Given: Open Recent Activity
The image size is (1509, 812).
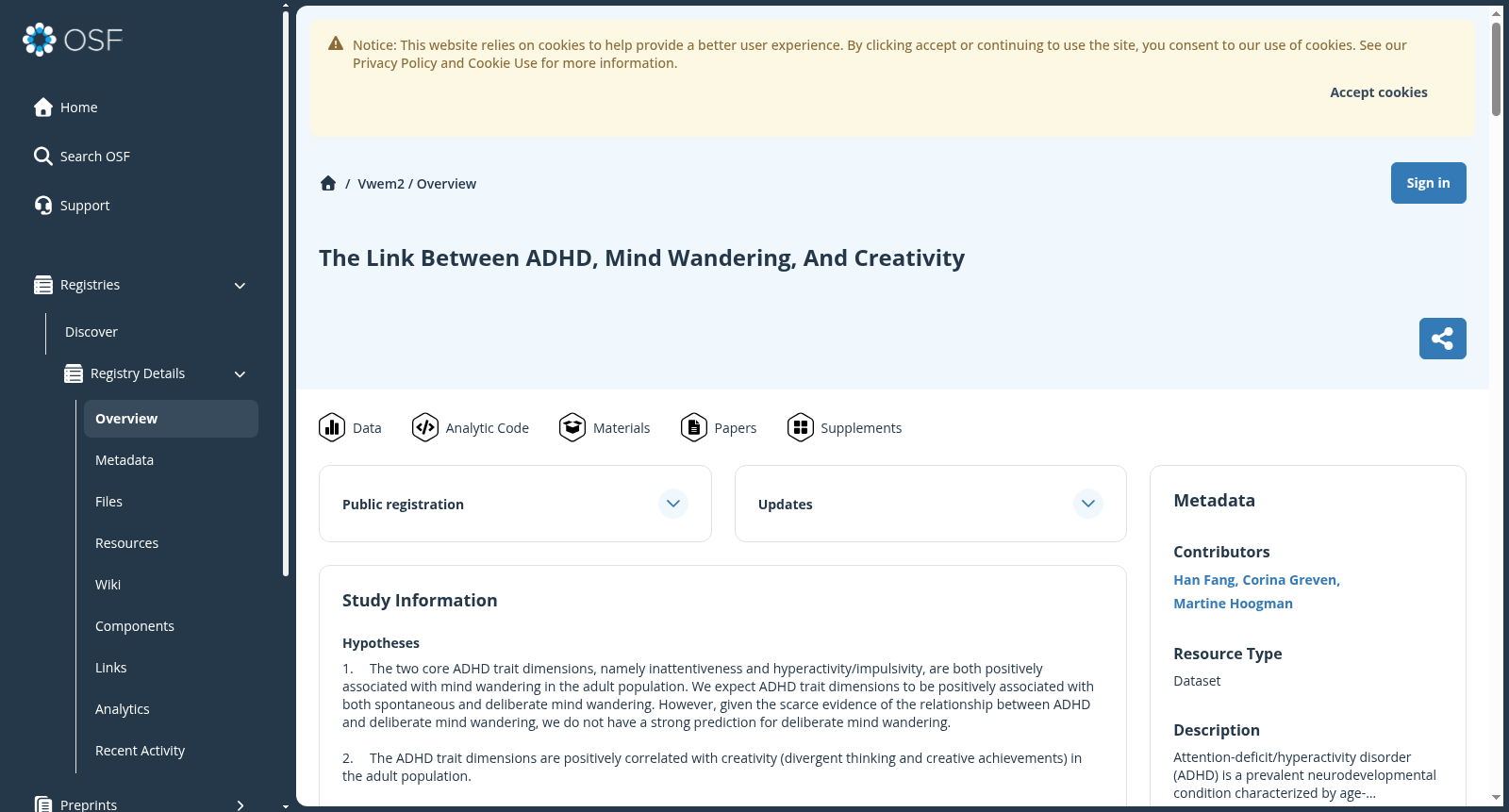Looking at the screenshot, I should pyautogui.click(x=171, y=751).
